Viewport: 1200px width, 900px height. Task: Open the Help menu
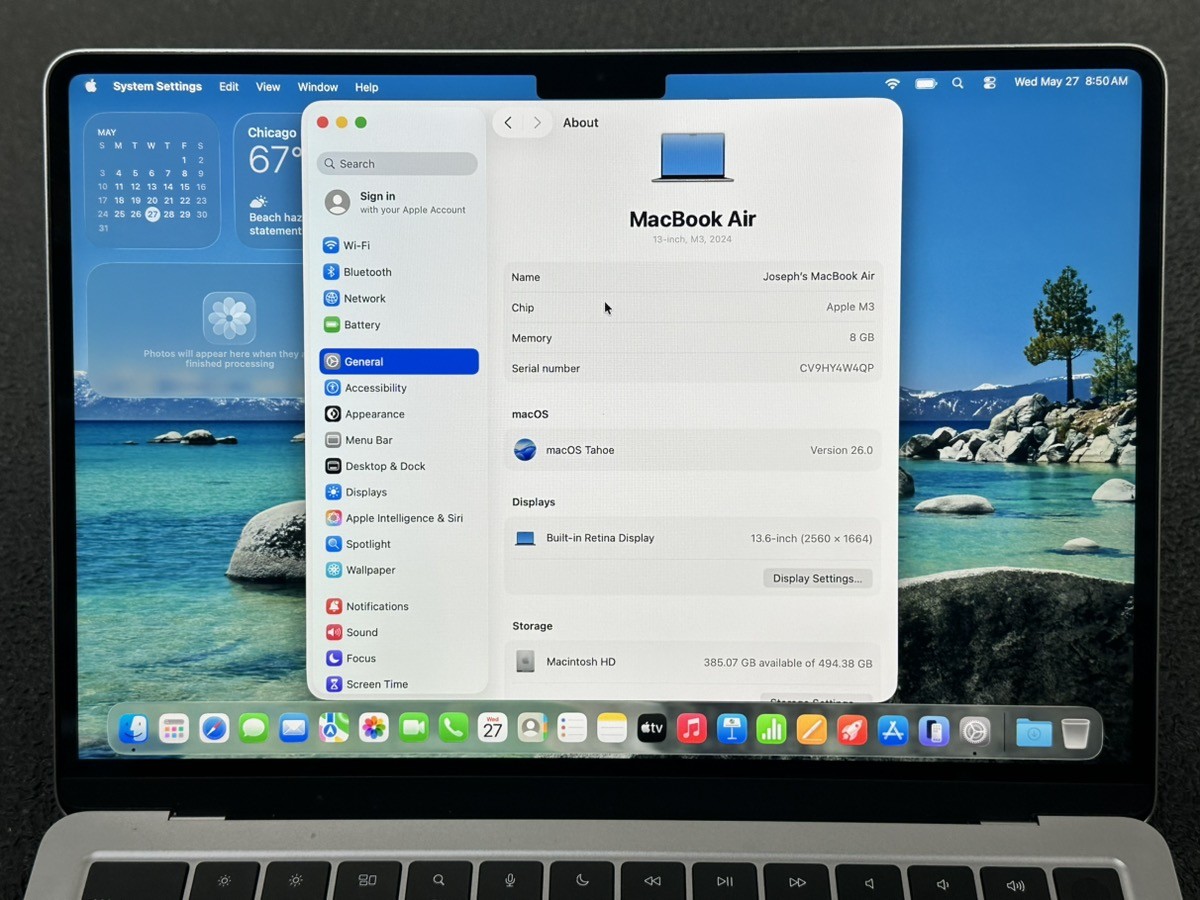point(367,87)
